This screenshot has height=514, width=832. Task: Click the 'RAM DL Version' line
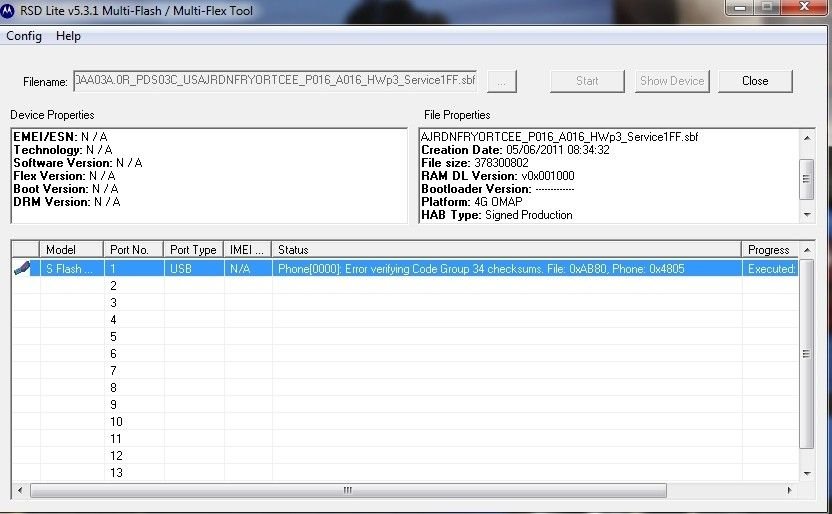(498, 176)
